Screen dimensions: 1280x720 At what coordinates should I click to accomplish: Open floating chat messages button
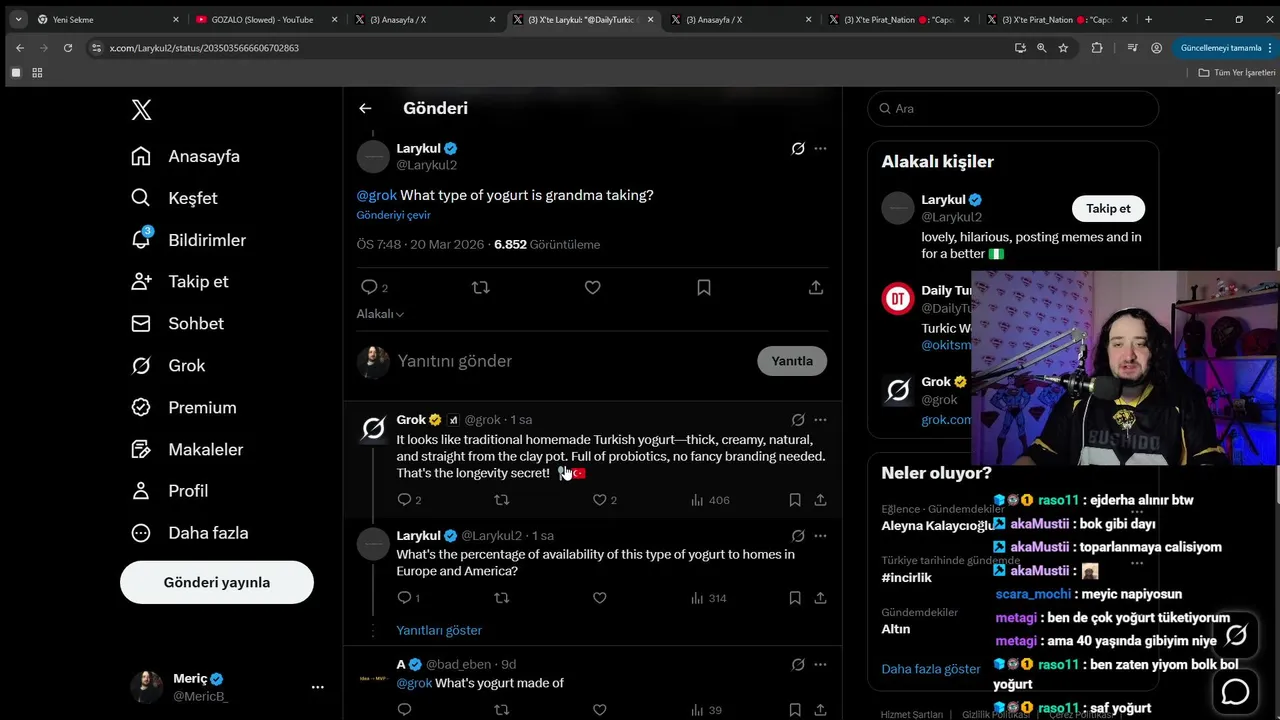1236,691
